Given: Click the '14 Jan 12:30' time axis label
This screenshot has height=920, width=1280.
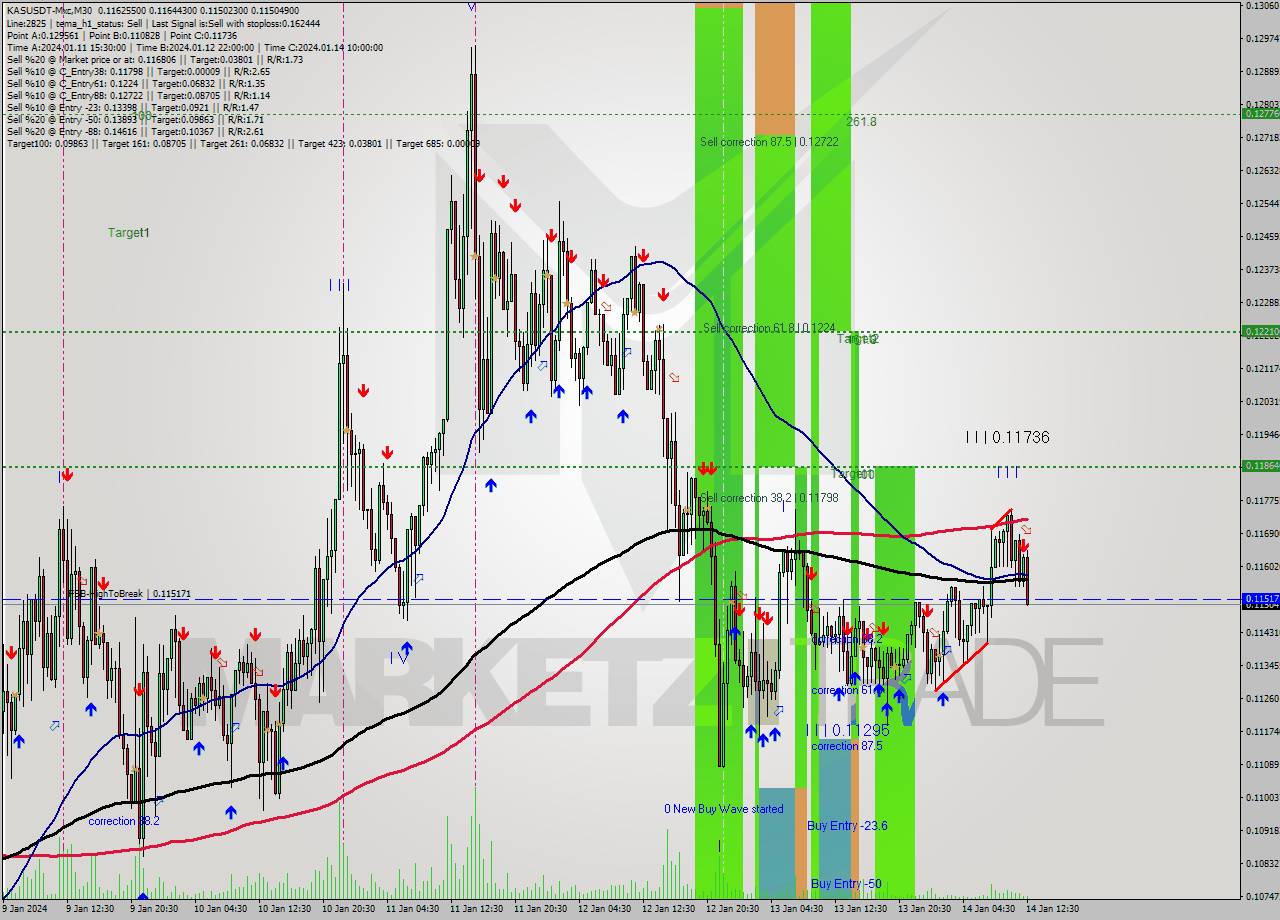Looking at the screenshot, I should 1053,909.
